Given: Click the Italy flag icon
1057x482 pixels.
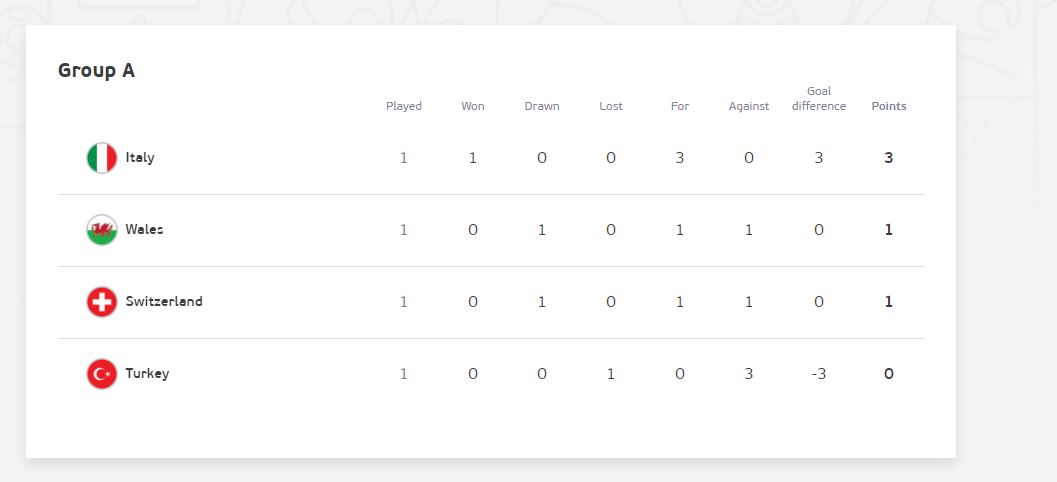Looking at the screenshot, I should click(x=102, y=158).
